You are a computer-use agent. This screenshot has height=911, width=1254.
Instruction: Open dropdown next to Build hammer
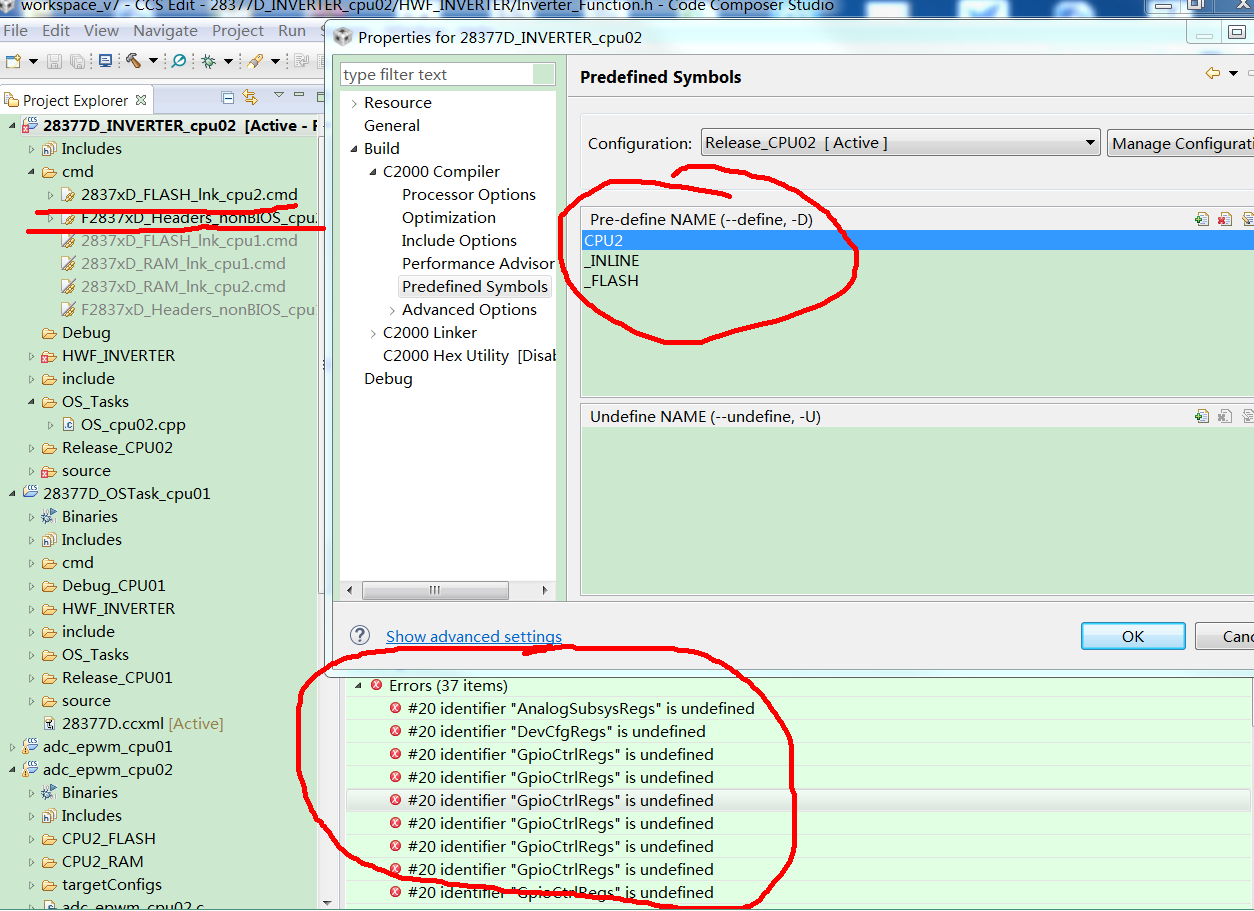pyautogui.click(x=153, y=61)
